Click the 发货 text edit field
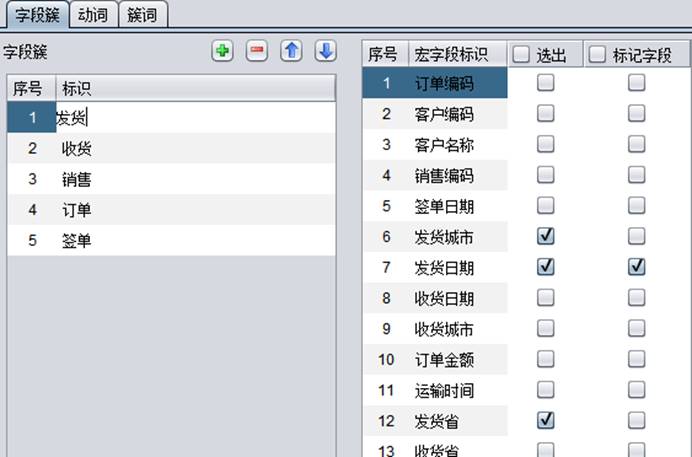This screenshot has height=457, width=692. [x=190, y=118]
